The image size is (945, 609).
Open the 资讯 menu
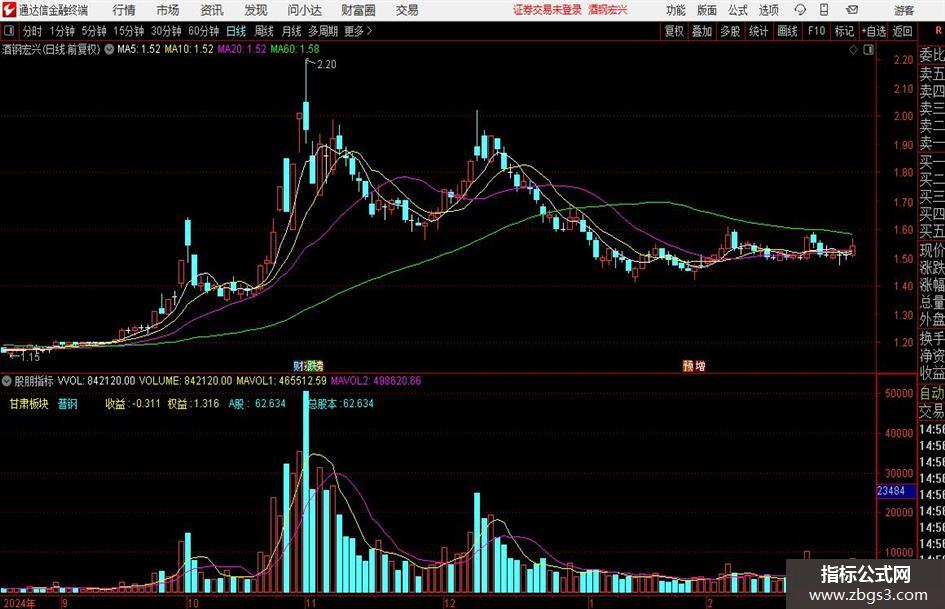click(212, 10)
